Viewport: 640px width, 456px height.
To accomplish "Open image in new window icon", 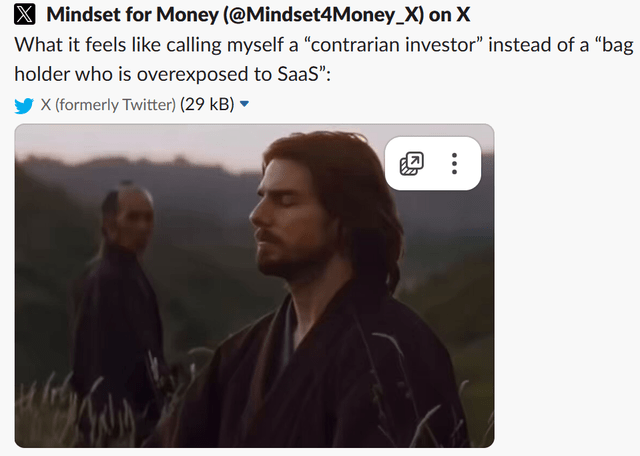I will (411, 164).
